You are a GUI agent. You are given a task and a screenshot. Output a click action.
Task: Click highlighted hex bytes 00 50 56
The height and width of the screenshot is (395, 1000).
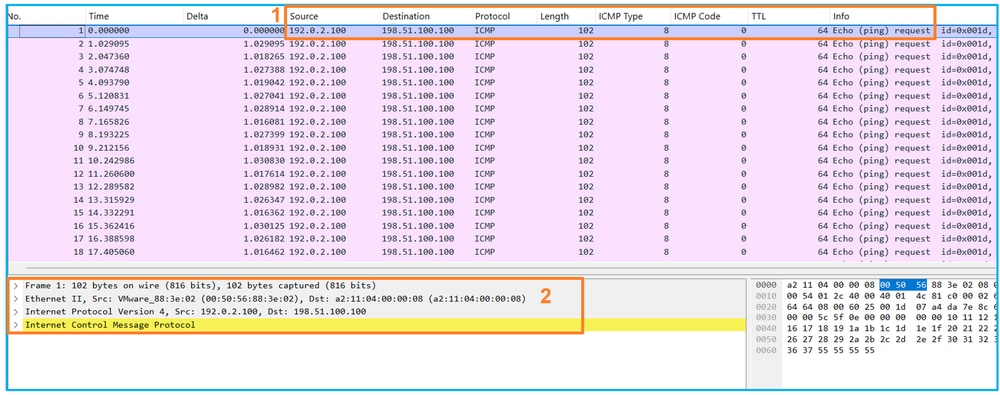click(x=902, y=285)
